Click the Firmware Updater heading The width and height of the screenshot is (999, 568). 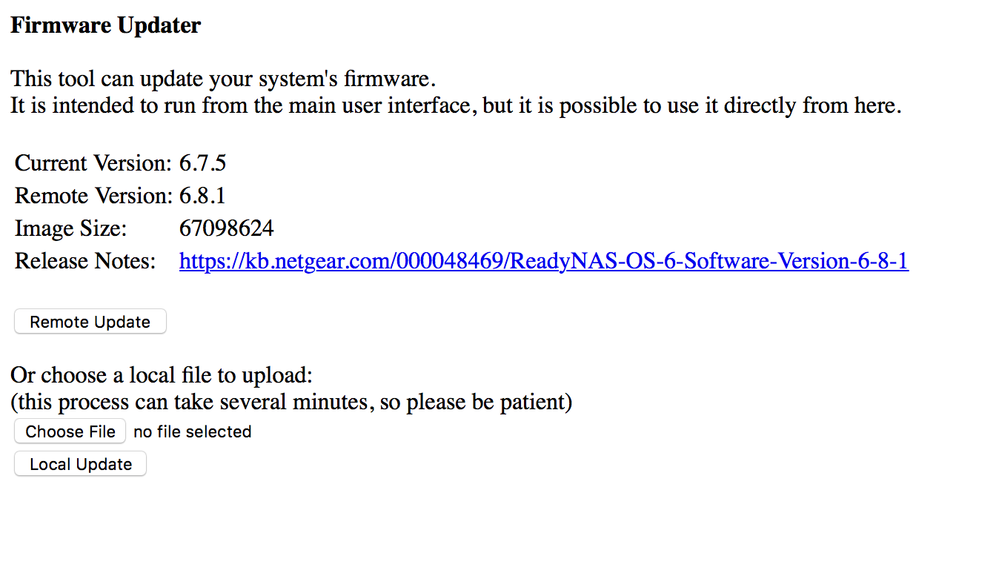105,26
